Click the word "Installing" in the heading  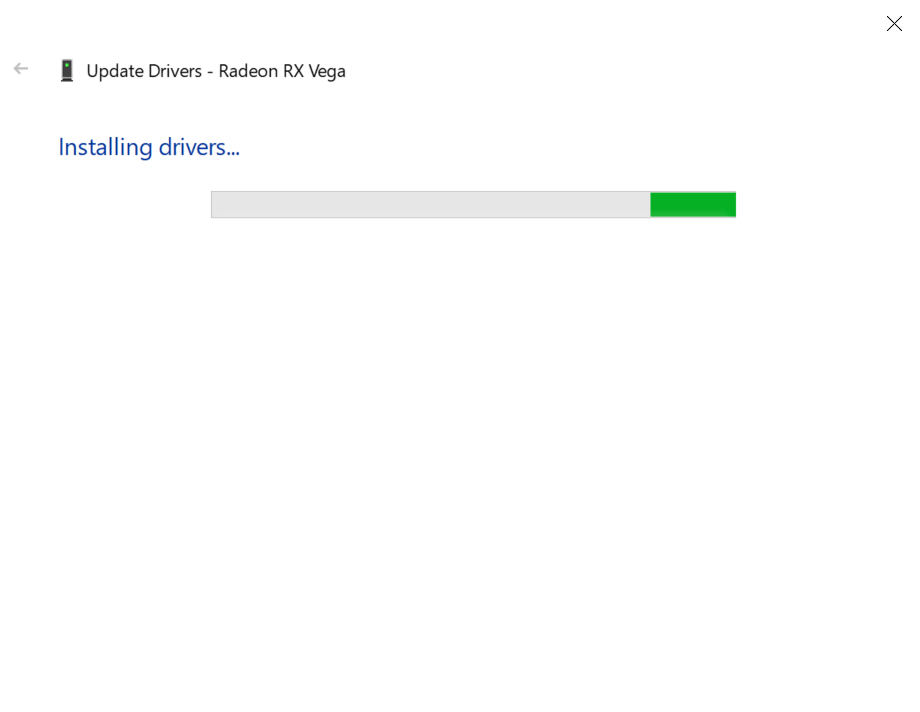105,147
